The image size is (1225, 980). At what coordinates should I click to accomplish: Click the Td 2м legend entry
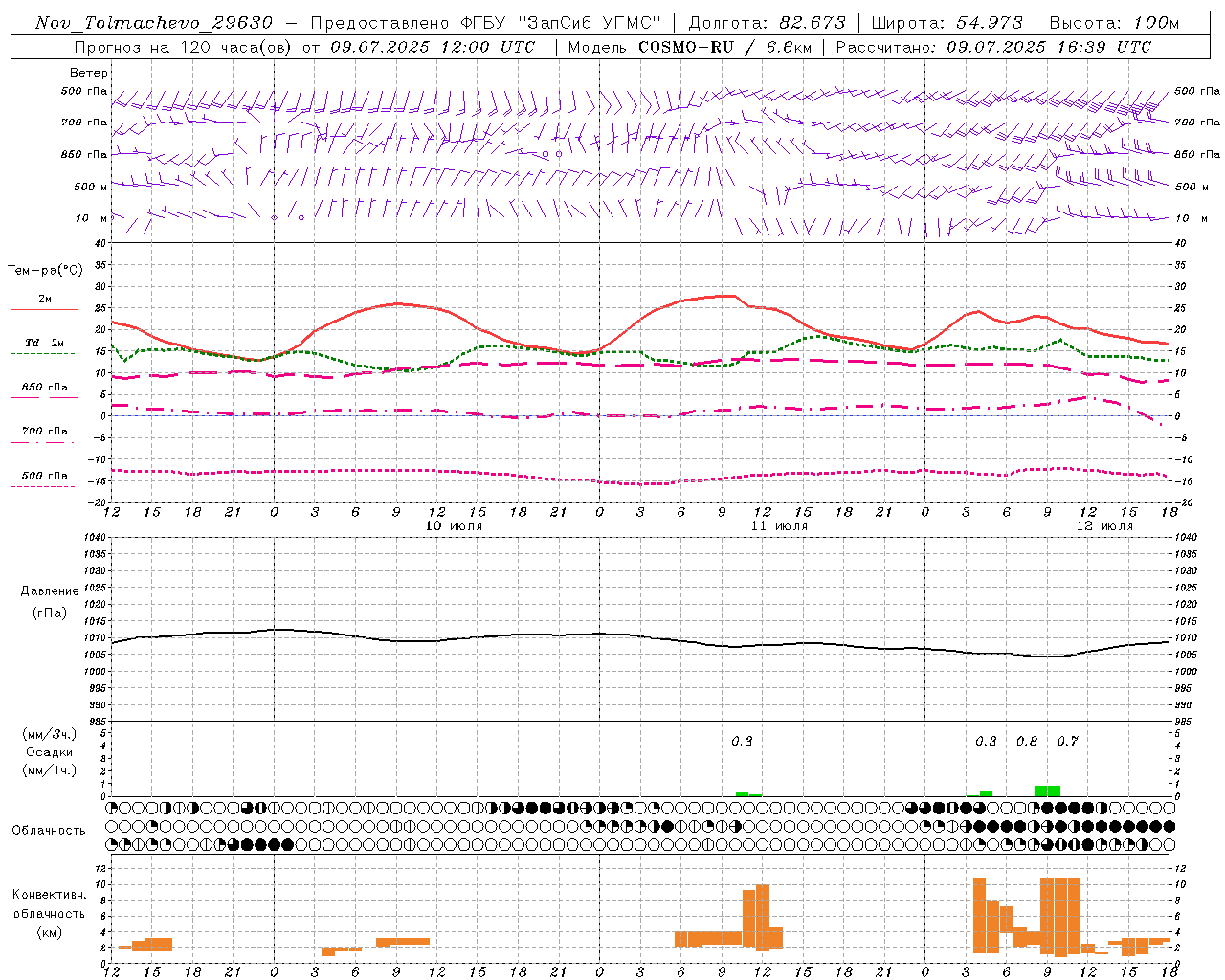(x=44, y=343)
